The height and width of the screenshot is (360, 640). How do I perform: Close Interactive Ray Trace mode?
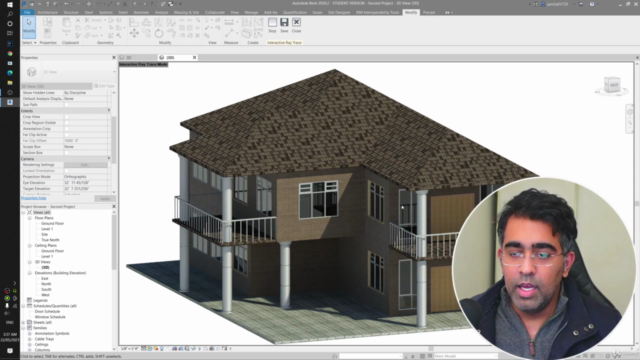[x=296, y=24]
